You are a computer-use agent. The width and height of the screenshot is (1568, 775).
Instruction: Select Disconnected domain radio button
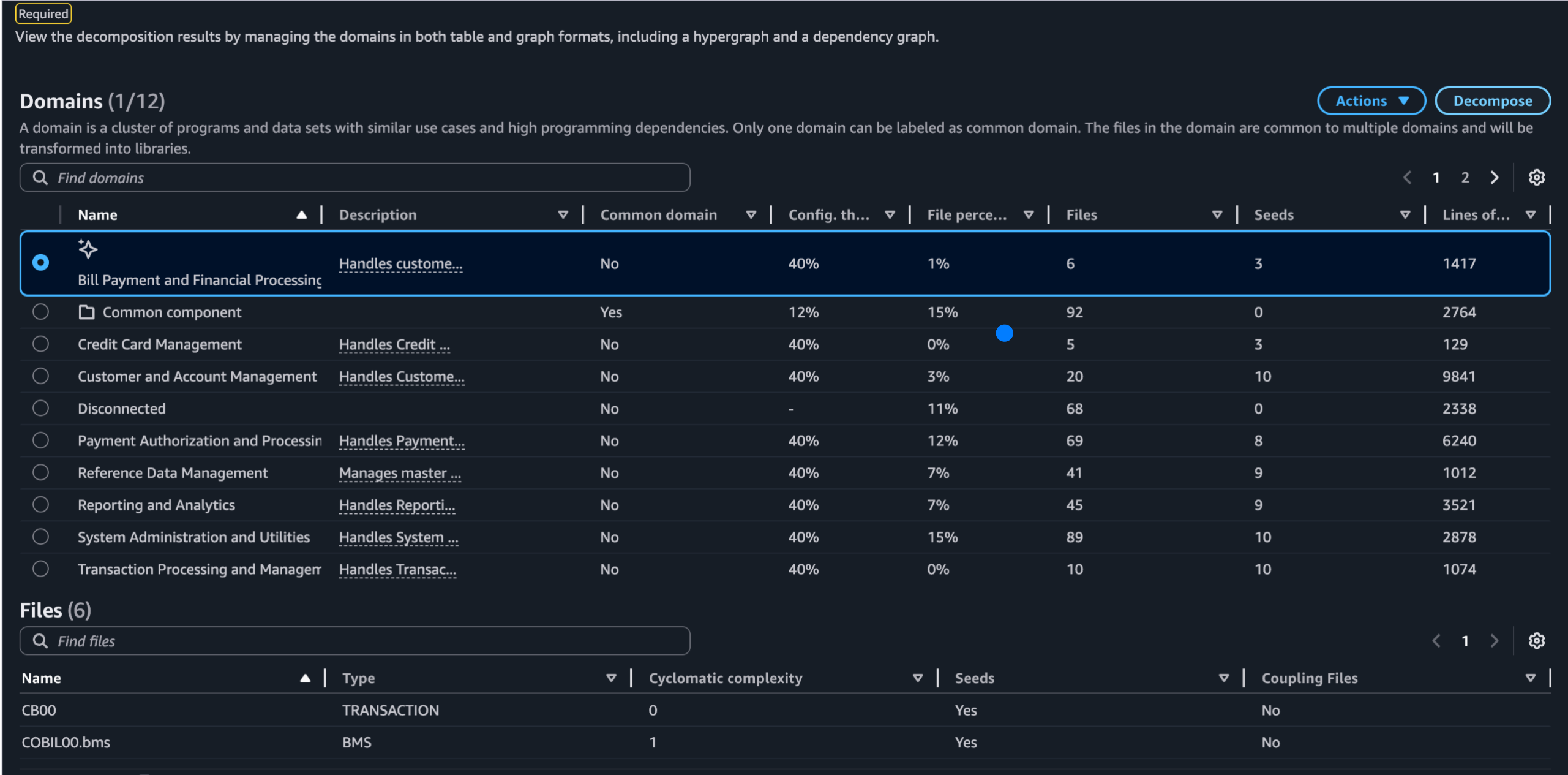coord(40,409)
